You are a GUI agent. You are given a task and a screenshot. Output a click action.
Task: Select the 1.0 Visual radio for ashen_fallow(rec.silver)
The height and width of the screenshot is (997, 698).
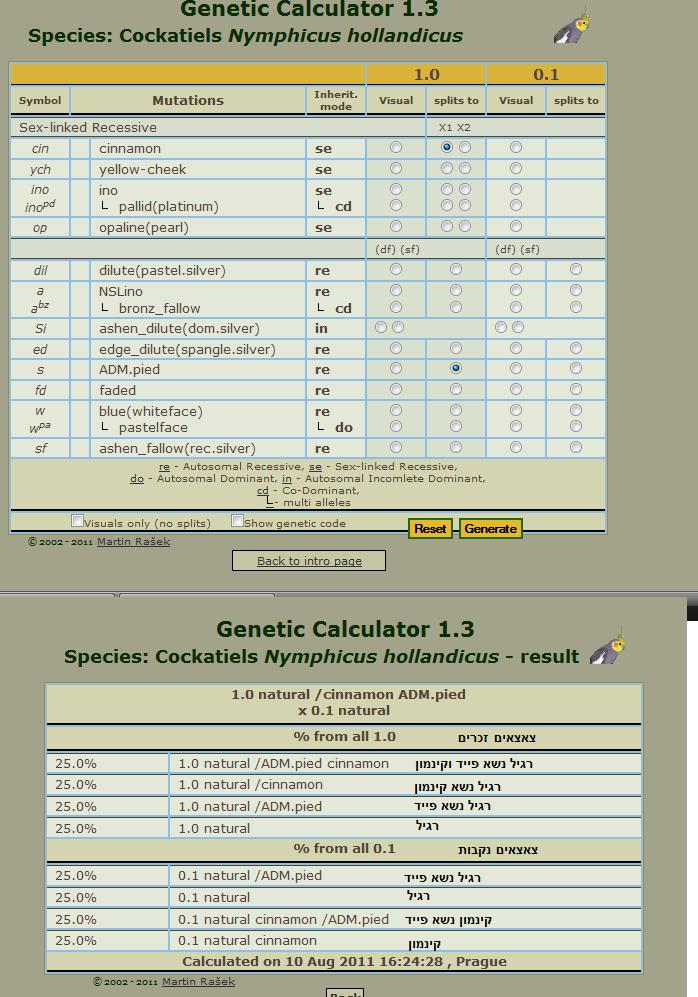click(x=396, y=448)
